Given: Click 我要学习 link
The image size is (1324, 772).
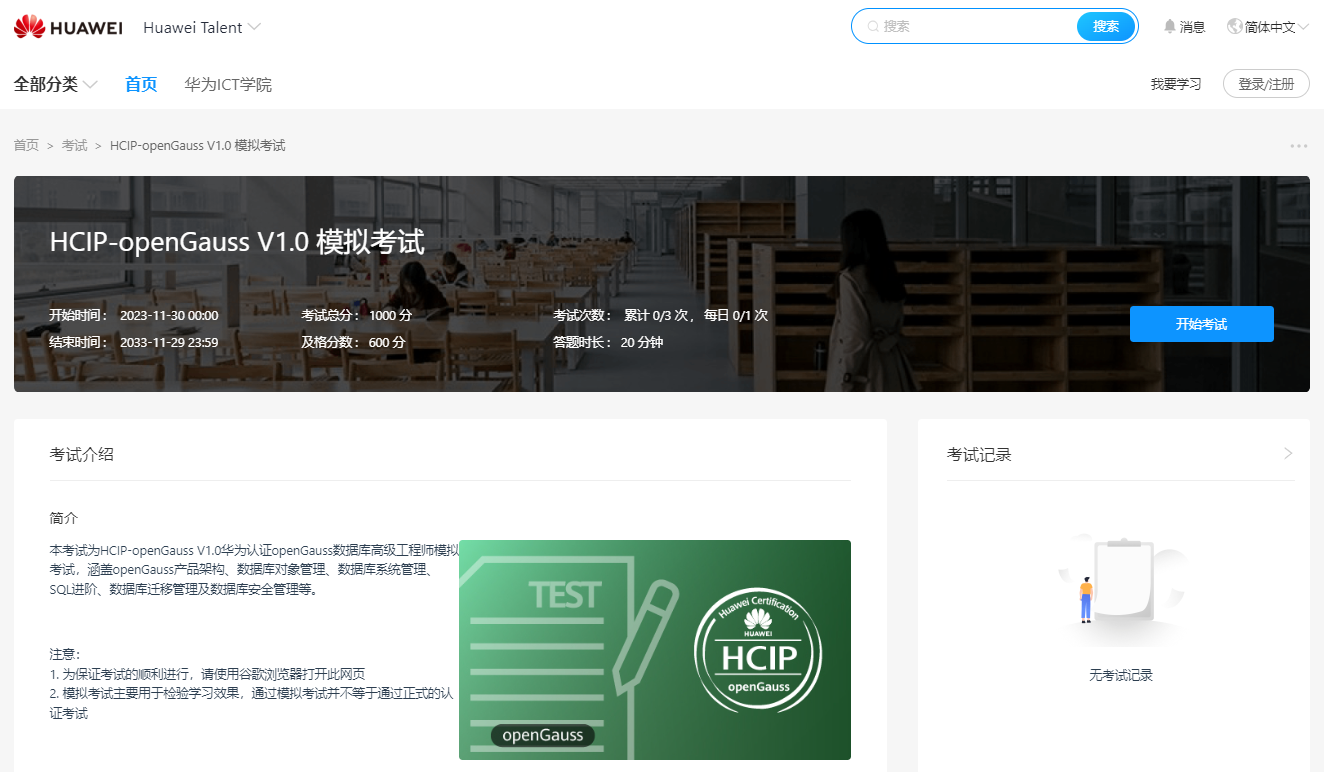Looking at the screenshot, I should [x=1177, y=84].
